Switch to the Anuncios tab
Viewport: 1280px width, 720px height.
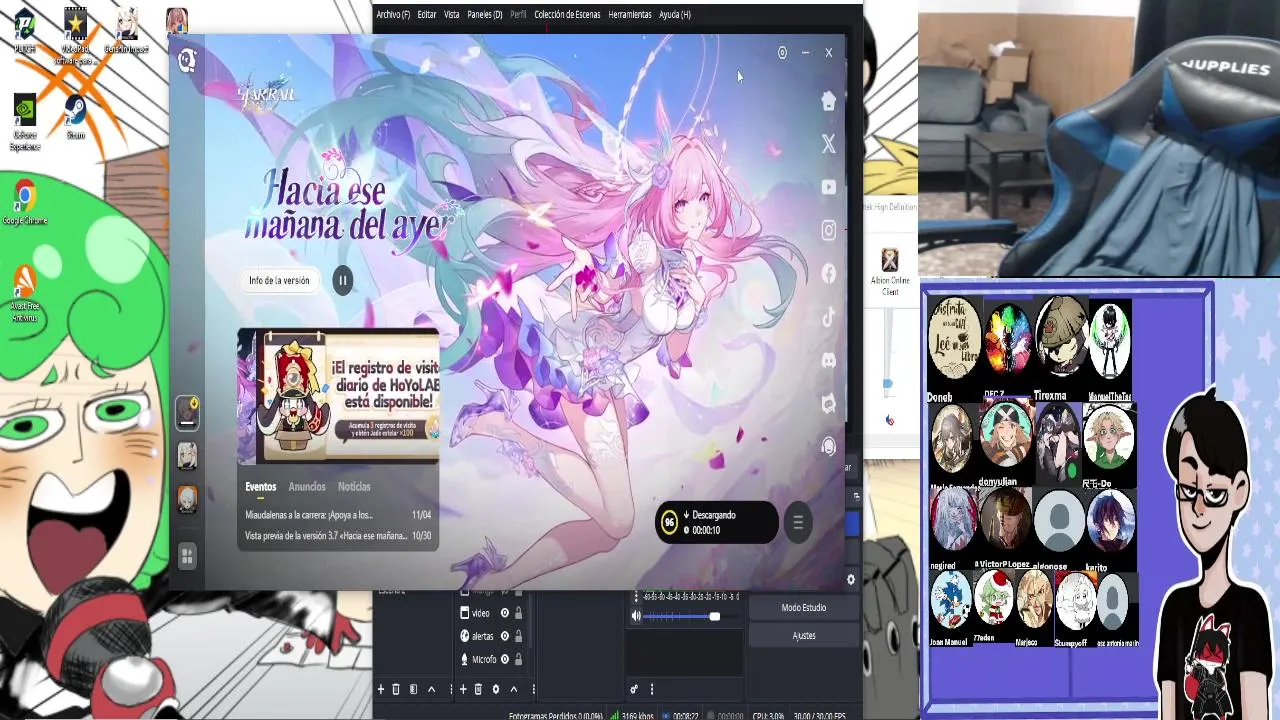(x=307, y=486)
